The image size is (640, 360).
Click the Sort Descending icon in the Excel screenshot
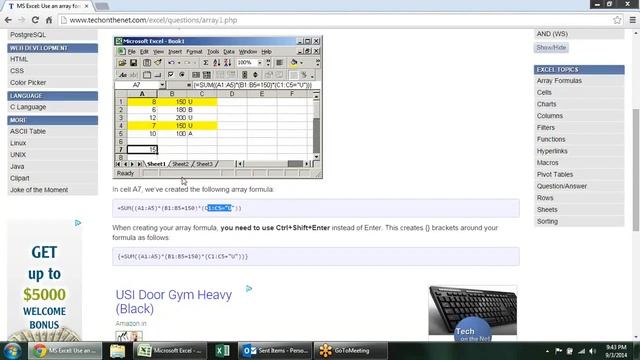coord(228,63)
